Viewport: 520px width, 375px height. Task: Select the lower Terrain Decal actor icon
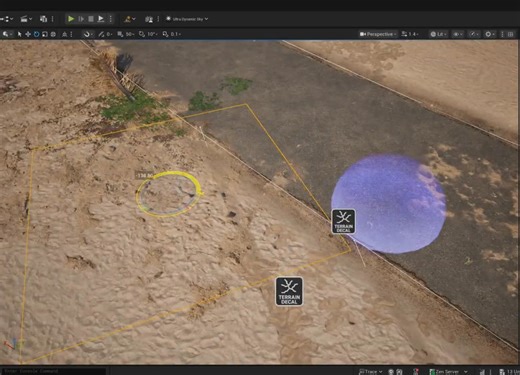coord(289,291)
